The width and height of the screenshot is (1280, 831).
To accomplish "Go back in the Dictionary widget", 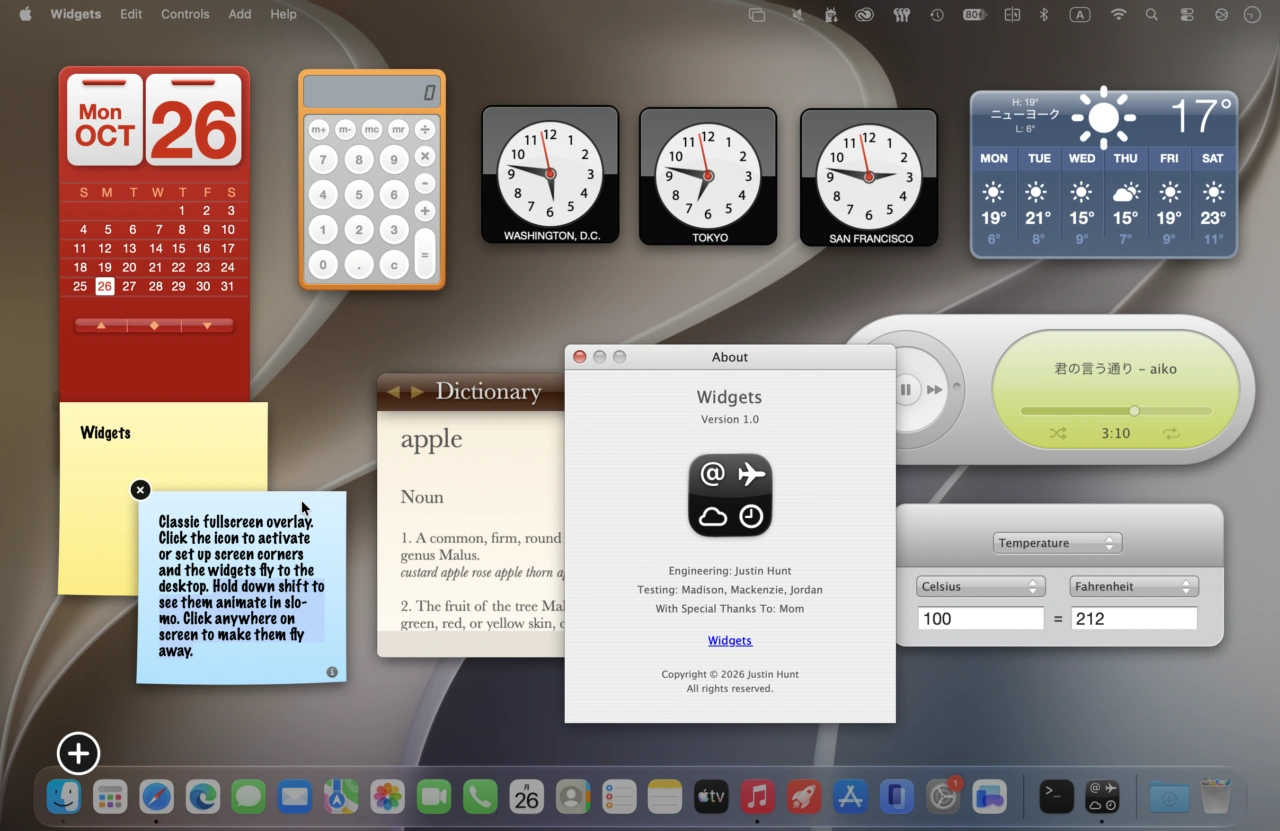I will [x=393, y=392].
